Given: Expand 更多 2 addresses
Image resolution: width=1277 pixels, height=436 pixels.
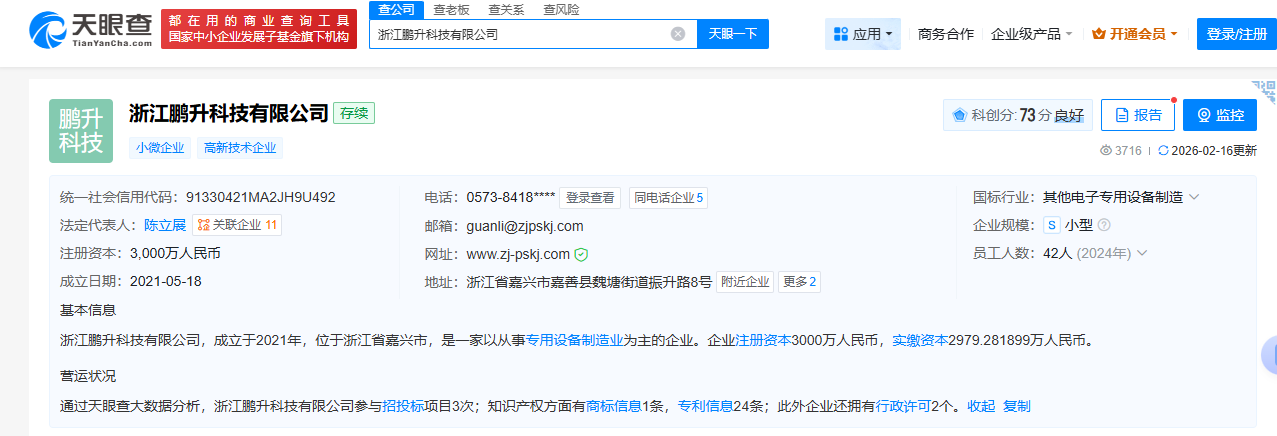Looking at the screenshot, I should click(x=800, y=282).
